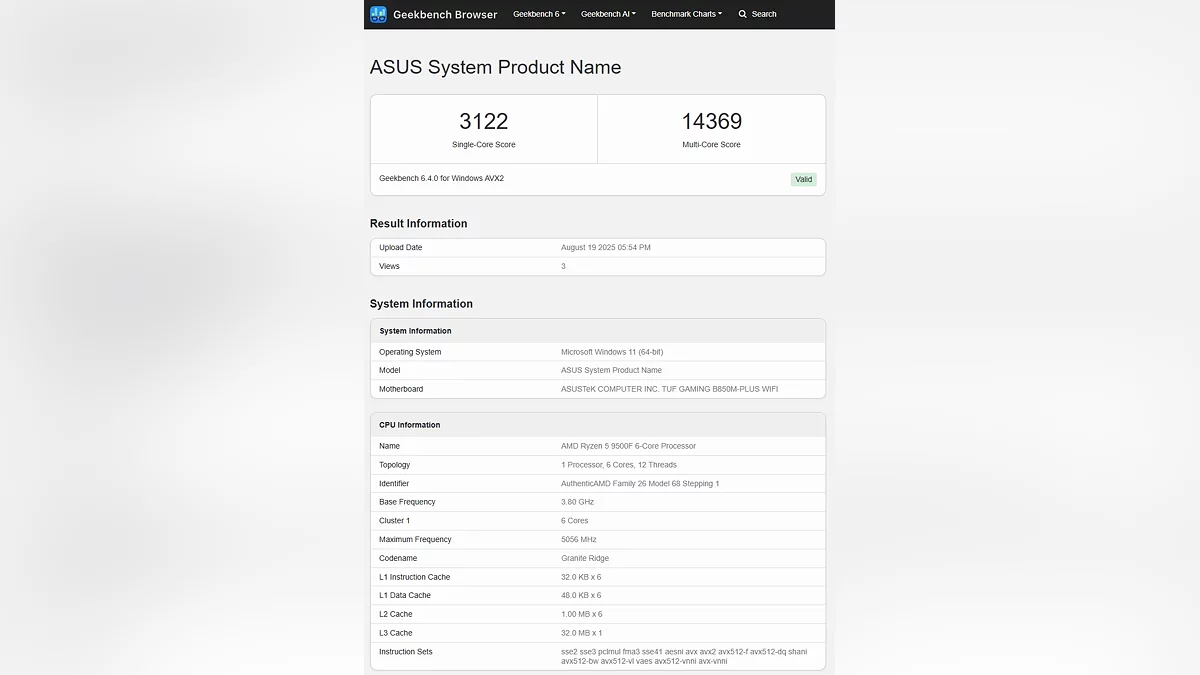Screen dimensions: 1200x675
Task: Select the 14369 multi-core score
Action: point(712,122)
